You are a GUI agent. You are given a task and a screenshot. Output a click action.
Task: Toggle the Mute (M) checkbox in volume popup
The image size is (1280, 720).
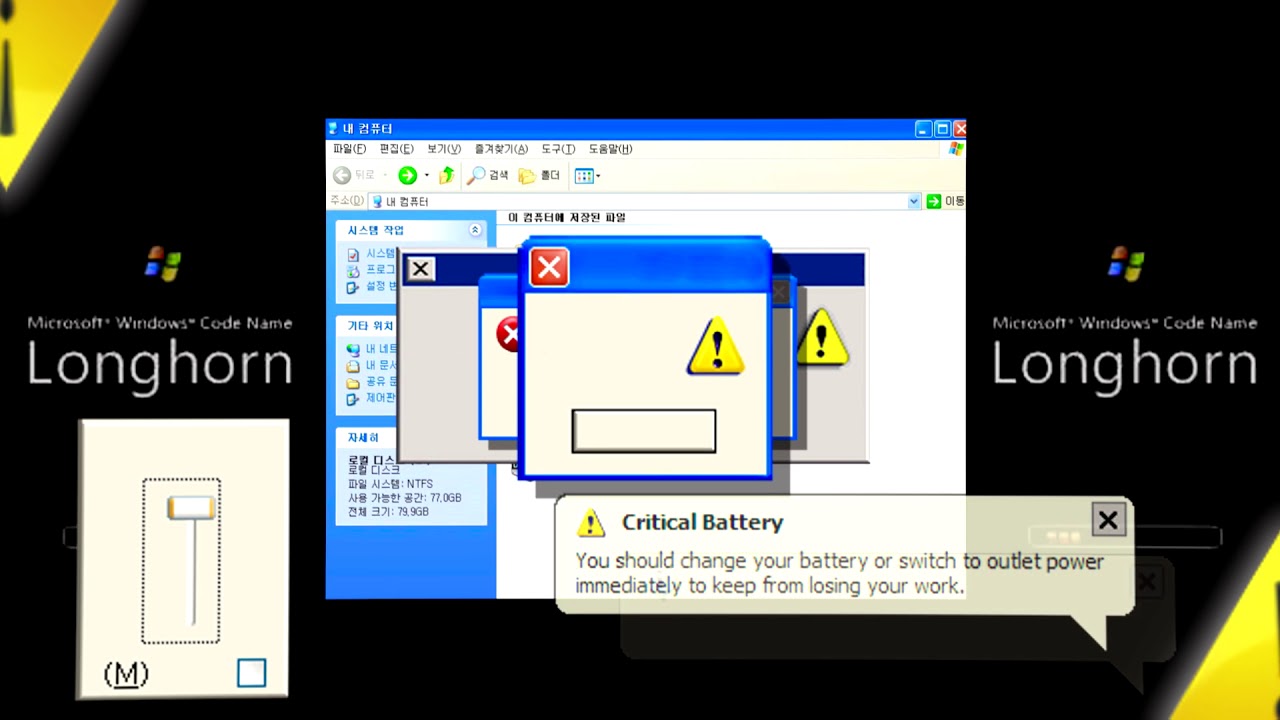(251, 673)
